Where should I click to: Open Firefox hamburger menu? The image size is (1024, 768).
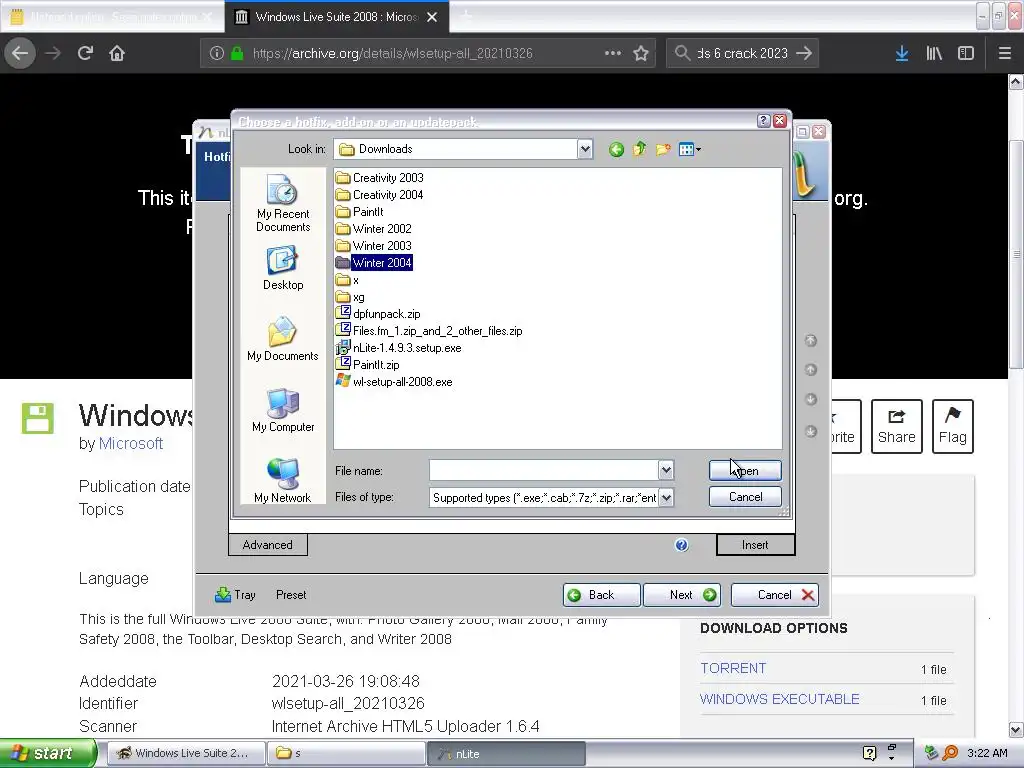[x=1004, y=53]
